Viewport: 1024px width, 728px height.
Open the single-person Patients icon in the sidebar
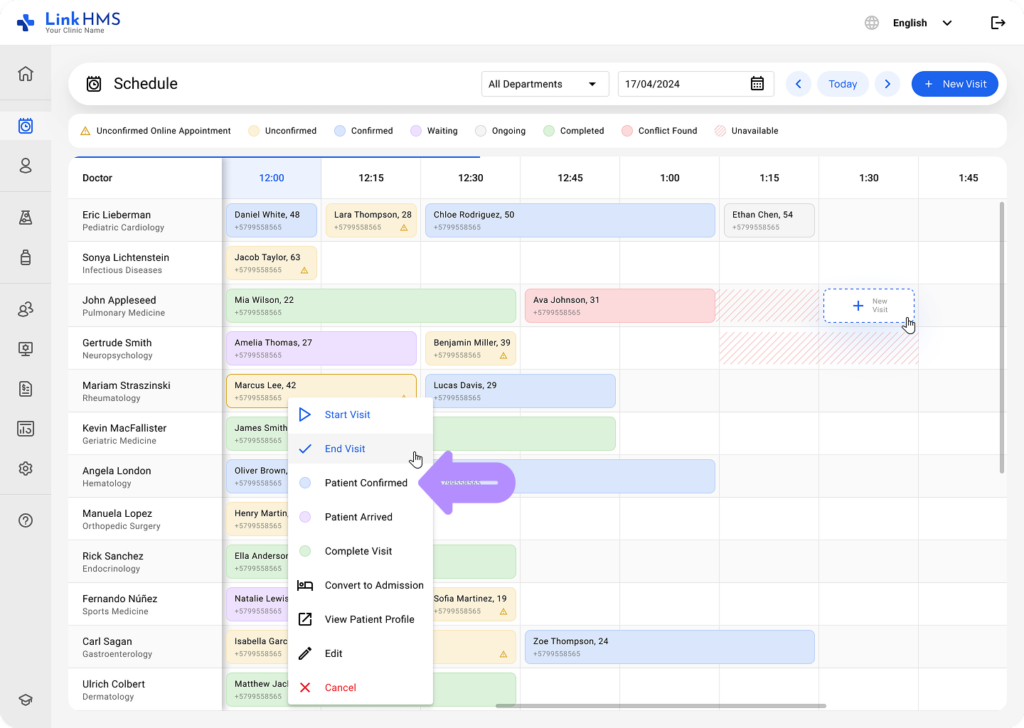click(25, 166)
